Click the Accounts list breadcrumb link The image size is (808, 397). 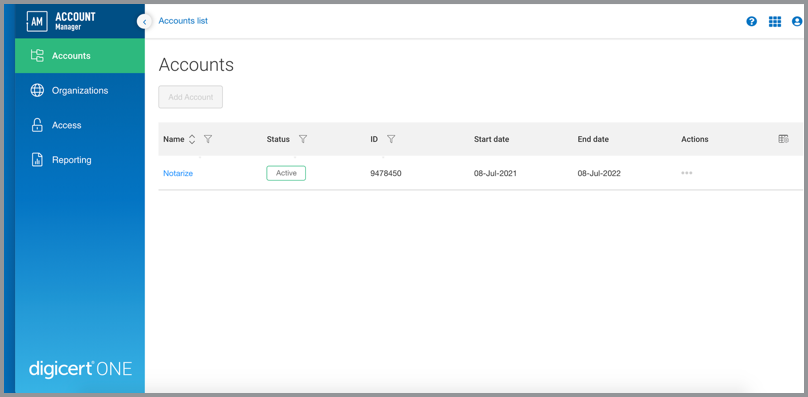(x=183, y=21)
